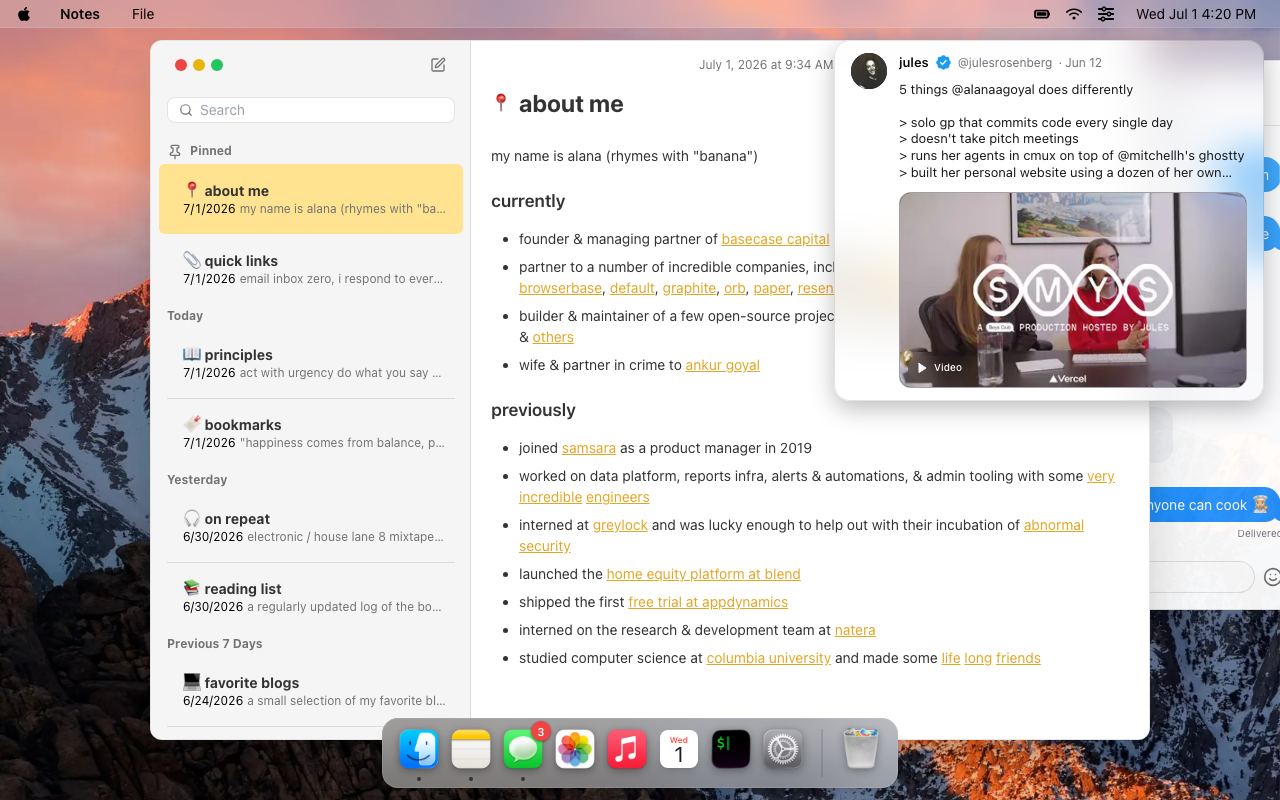Open the 'browserbase' link
This screenshot has height=800, width=1280.
pyautogui.click(x=560, y=288)
